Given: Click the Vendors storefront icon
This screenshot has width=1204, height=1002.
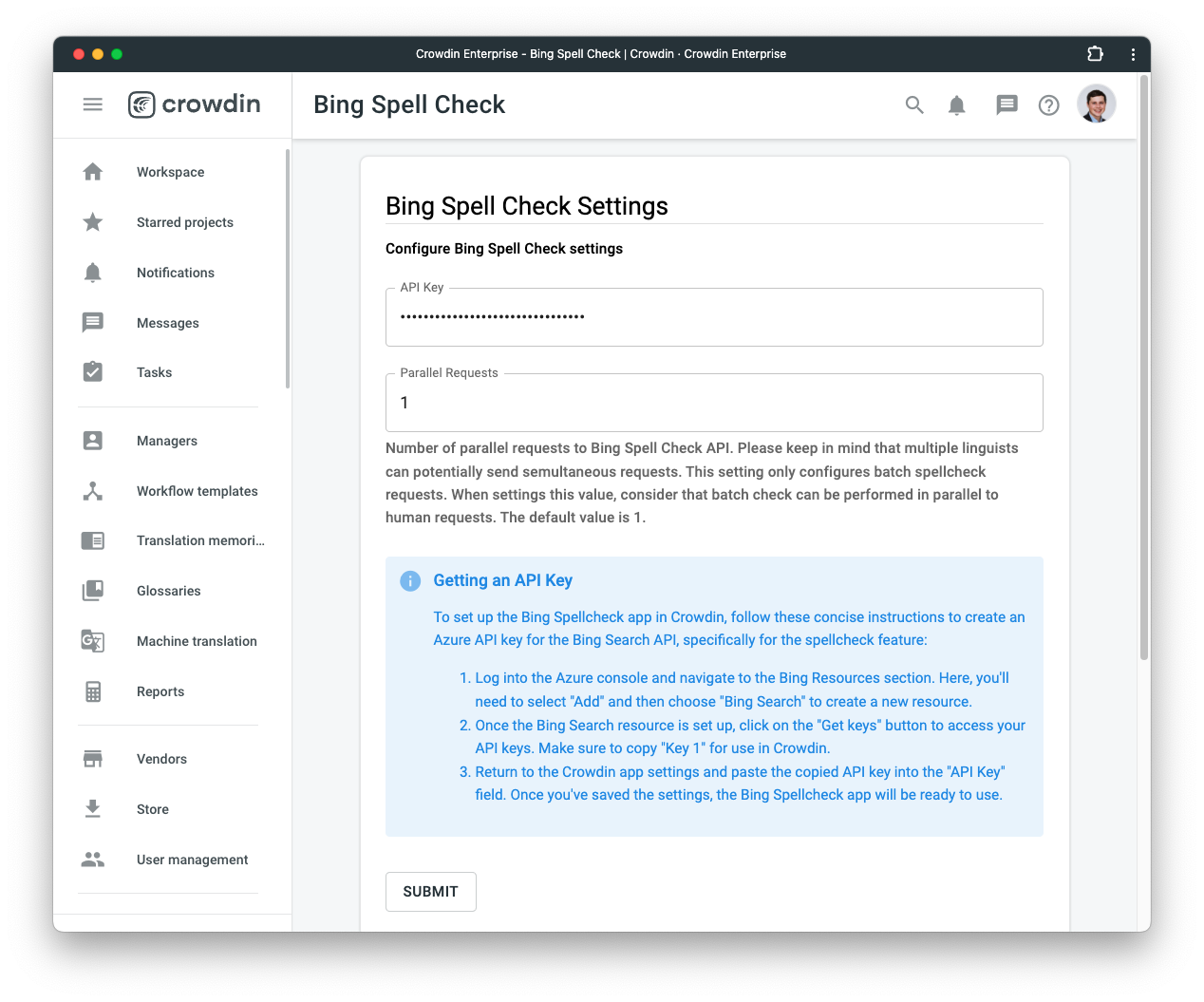Looking at the screenshot, I should click(x=93, y=759).
